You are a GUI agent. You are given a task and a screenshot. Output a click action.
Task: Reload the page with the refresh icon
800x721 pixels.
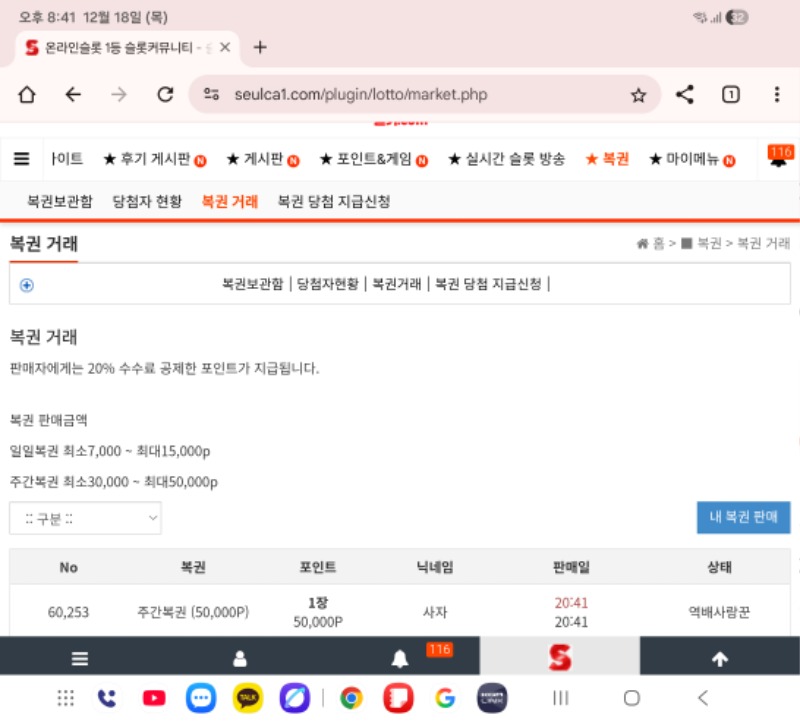165,95
